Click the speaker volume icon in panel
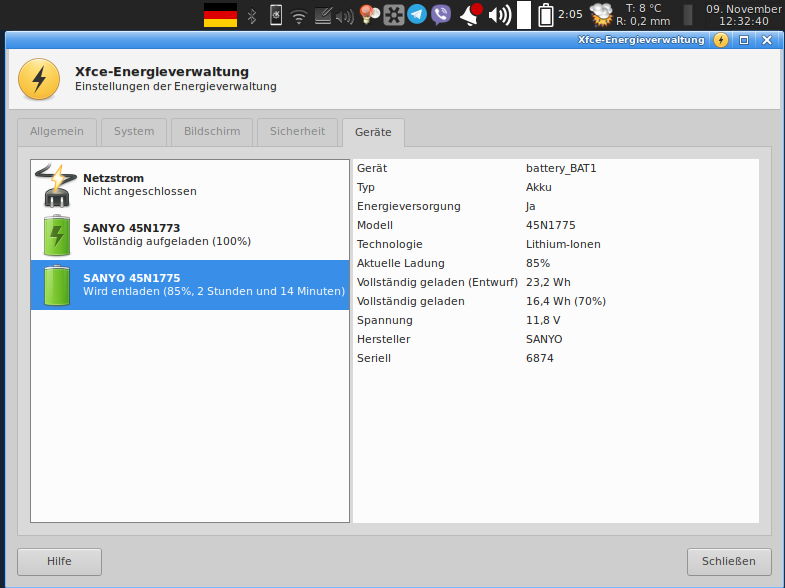 pyautogui.click(x=500, y=15)
